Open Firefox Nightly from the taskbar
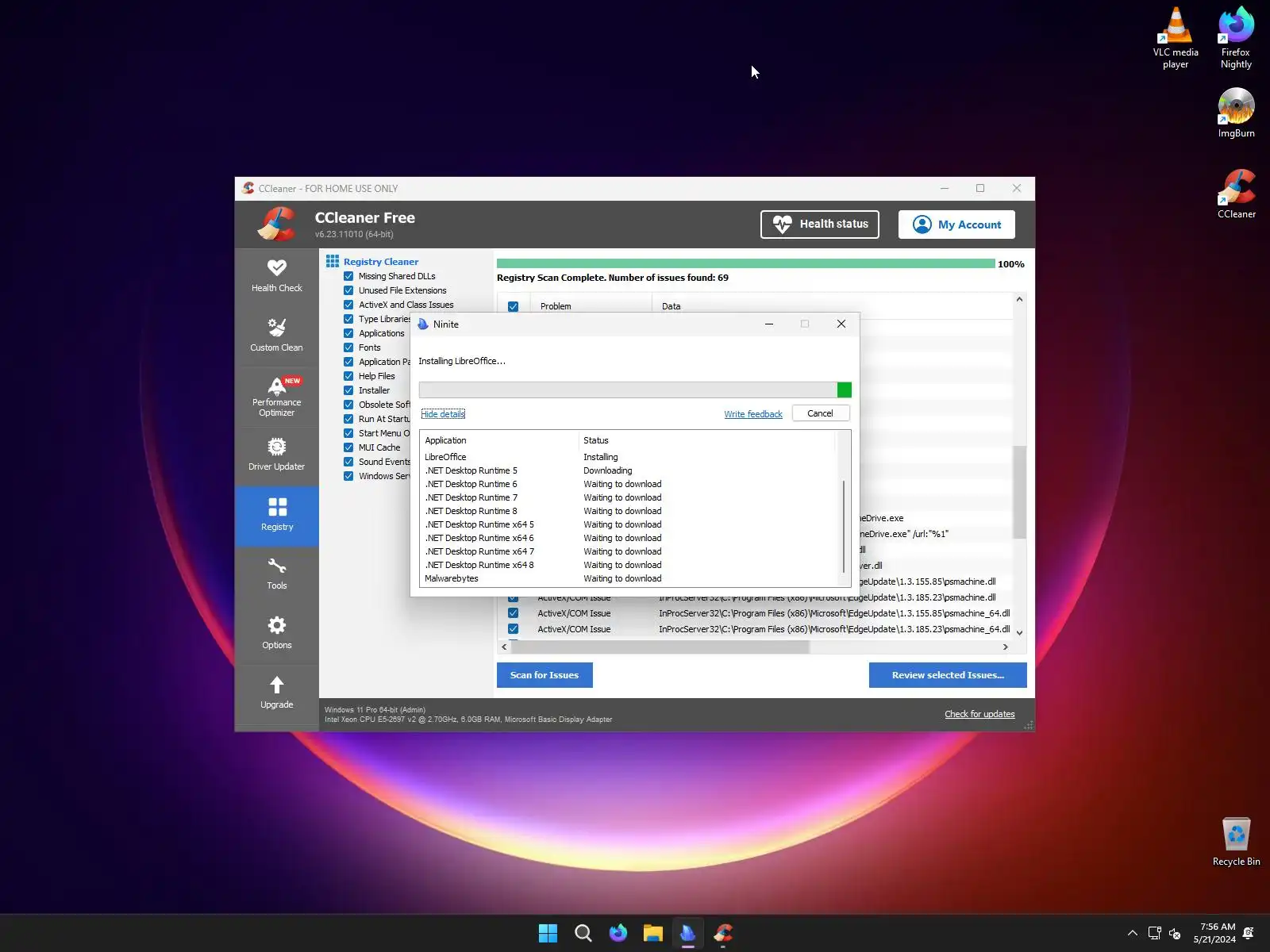Screen dimensions: 1270x952 tap(618, 933)
